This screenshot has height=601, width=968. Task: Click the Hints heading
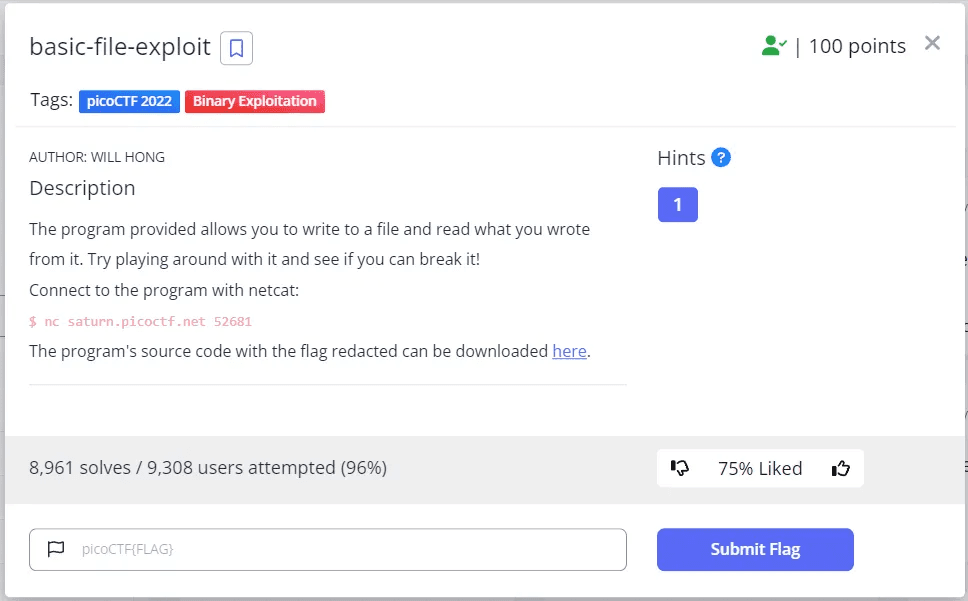click(x=681, y=158)
